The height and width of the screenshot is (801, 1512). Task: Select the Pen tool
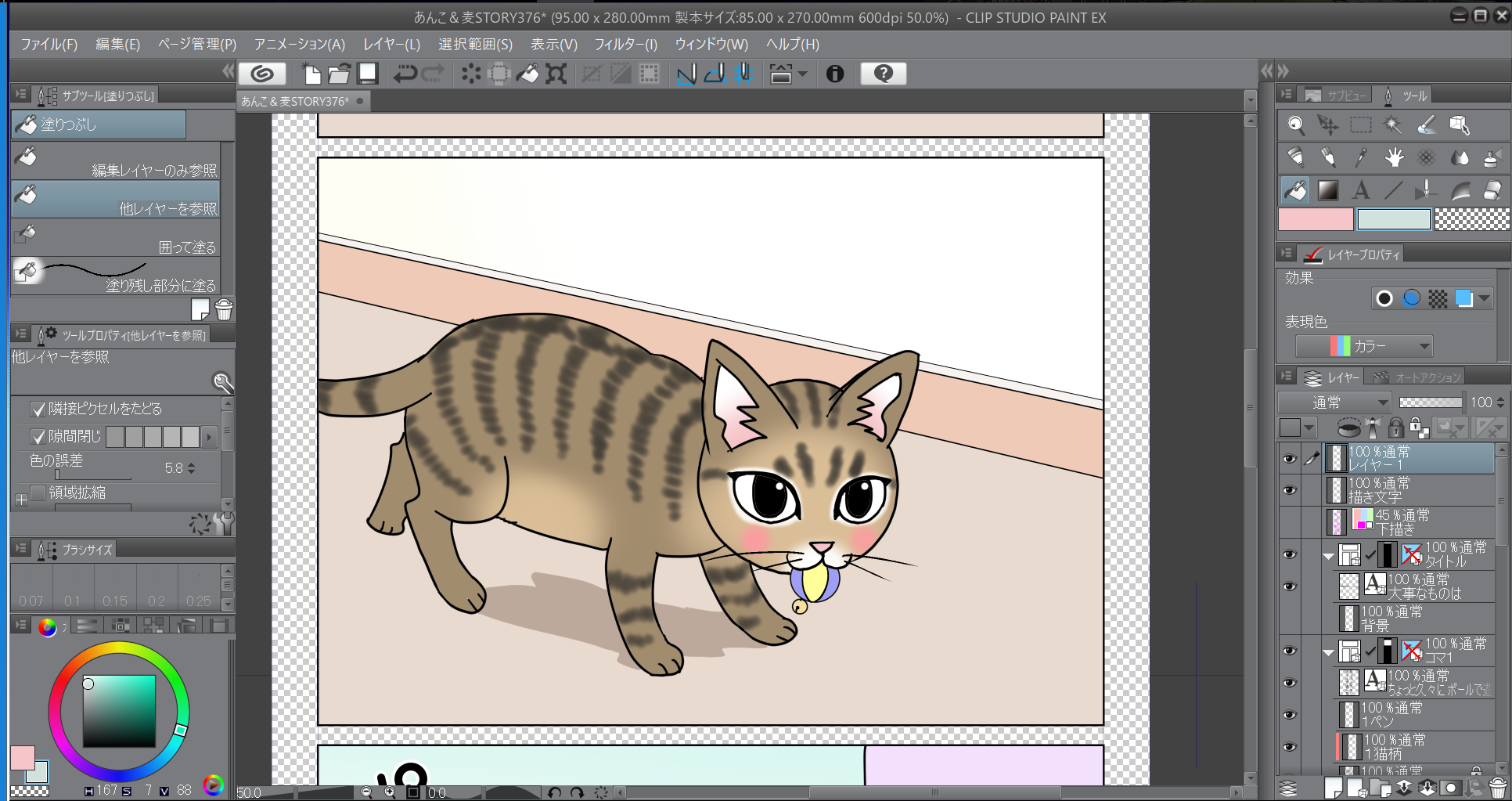(x=1296, y=157)
